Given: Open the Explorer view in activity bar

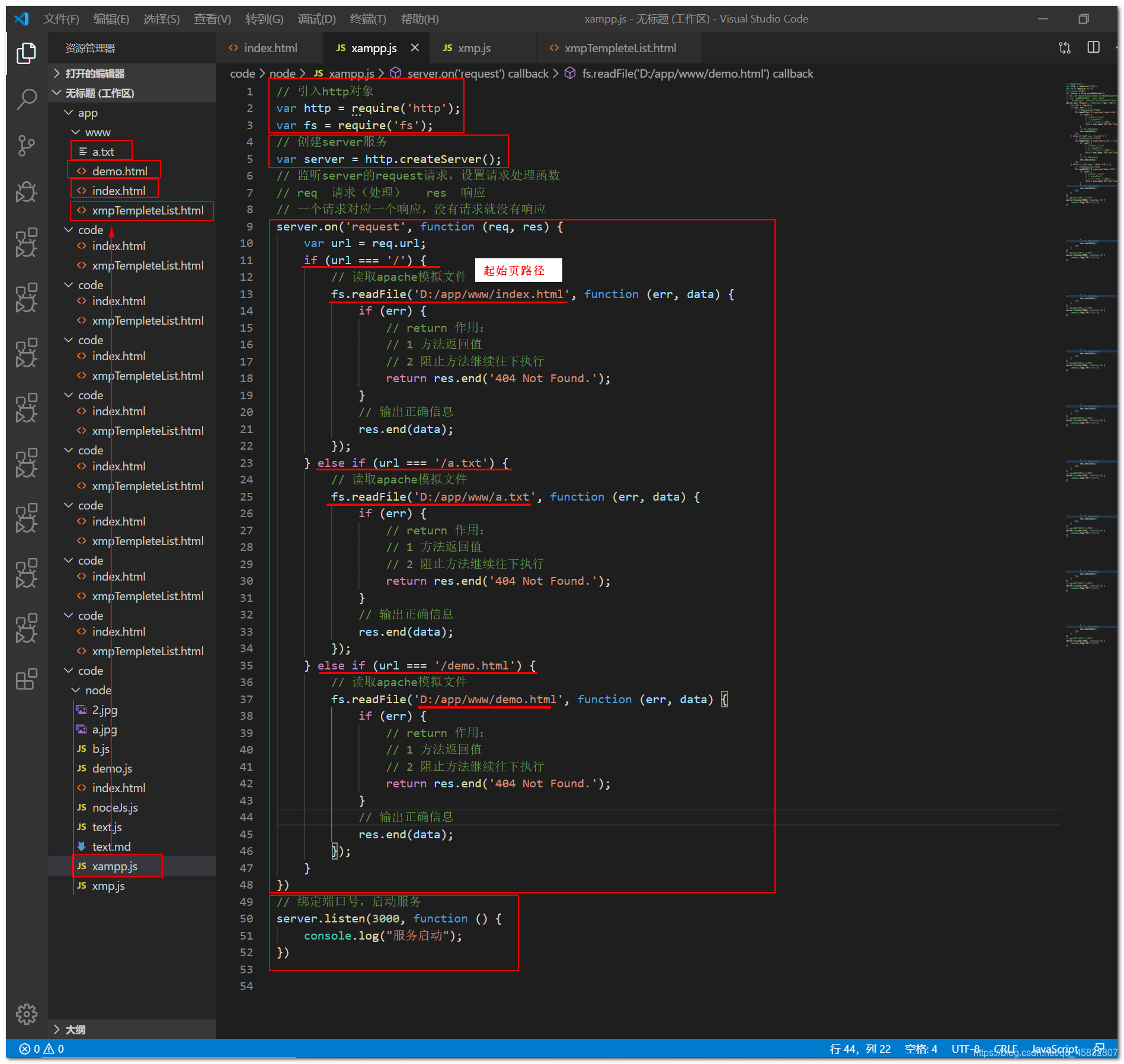Looking at the screenshot, I should pos(27,53).
